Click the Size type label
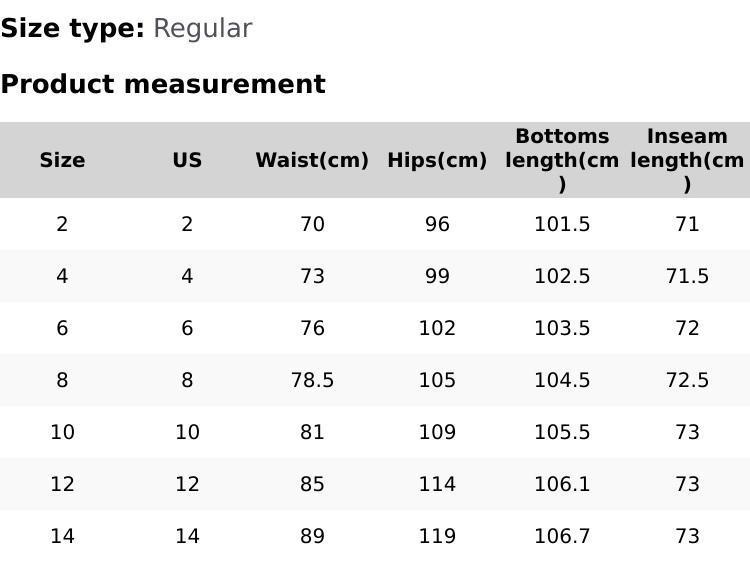The width and height of the screenshot is (750, 562). click(73, 28)
